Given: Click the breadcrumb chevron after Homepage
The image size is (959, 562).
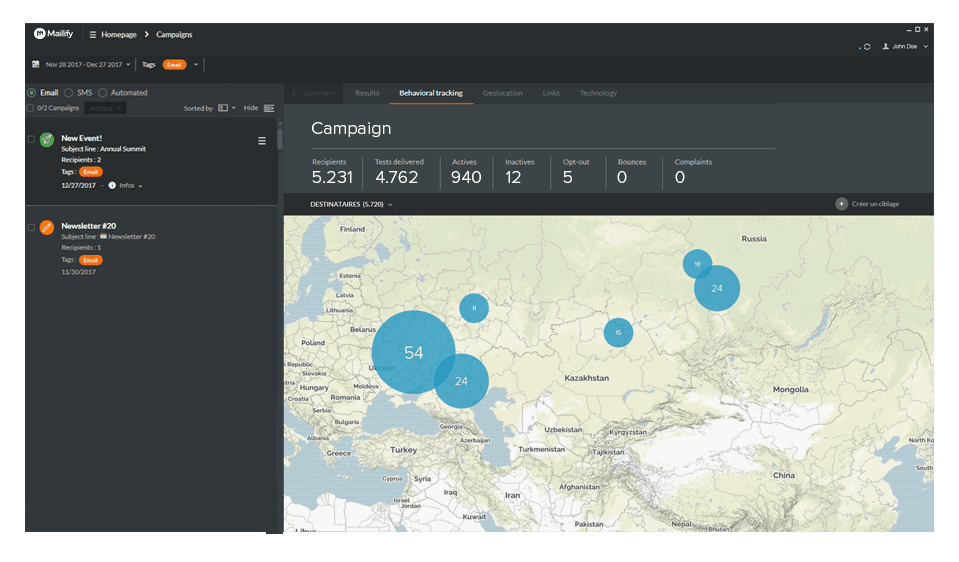Looking at the screenshot, I should coord(147,34).
